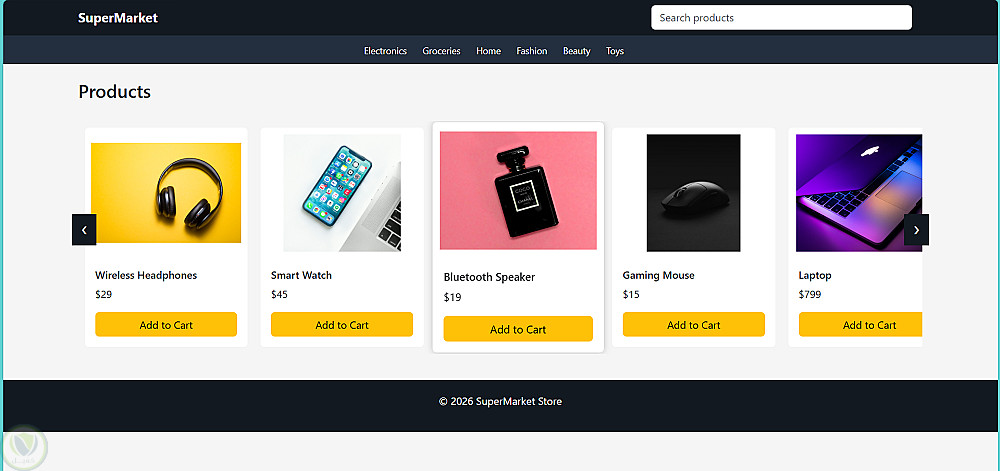This screenshot has width=1000, height=471.
Task: Click the smartphone product image
Action: click(x=342, y=193)
